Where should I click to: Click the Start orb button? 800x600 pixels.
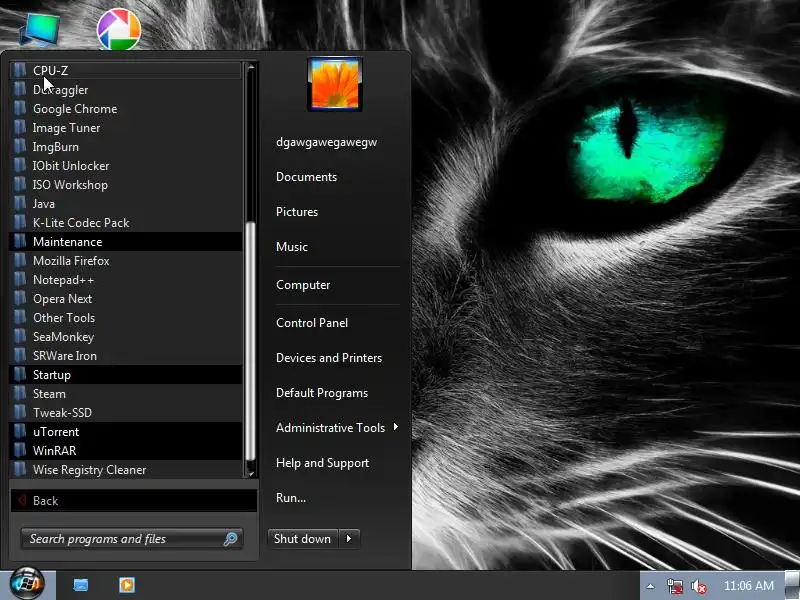pos(27,583)
